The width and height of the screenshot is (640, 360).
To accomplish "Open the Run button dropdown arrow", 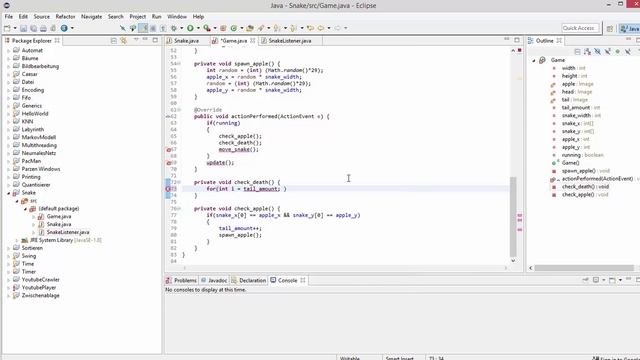I will tap(198, 28).
